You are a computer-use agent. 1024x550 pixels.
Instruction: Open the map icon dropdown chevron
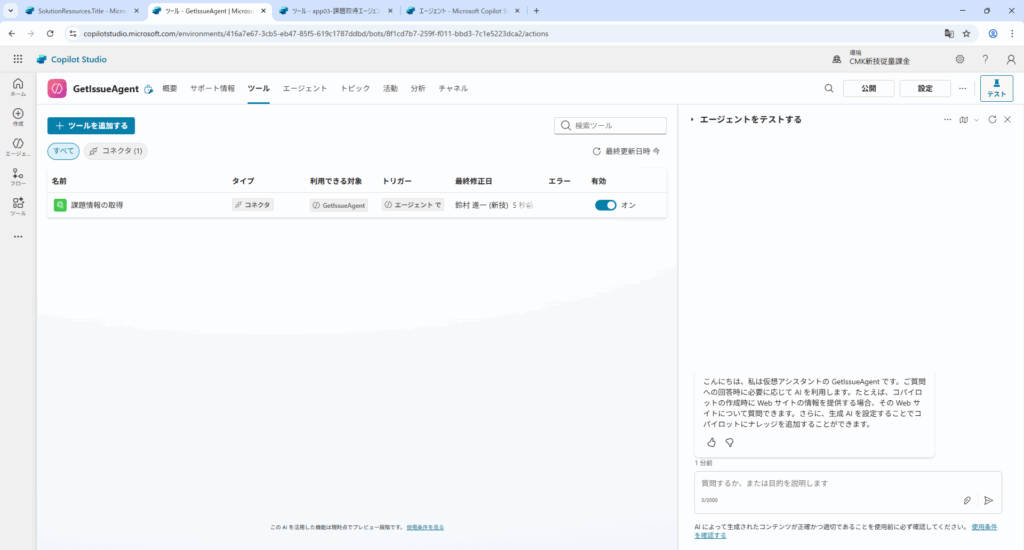[x=977, y=119]
